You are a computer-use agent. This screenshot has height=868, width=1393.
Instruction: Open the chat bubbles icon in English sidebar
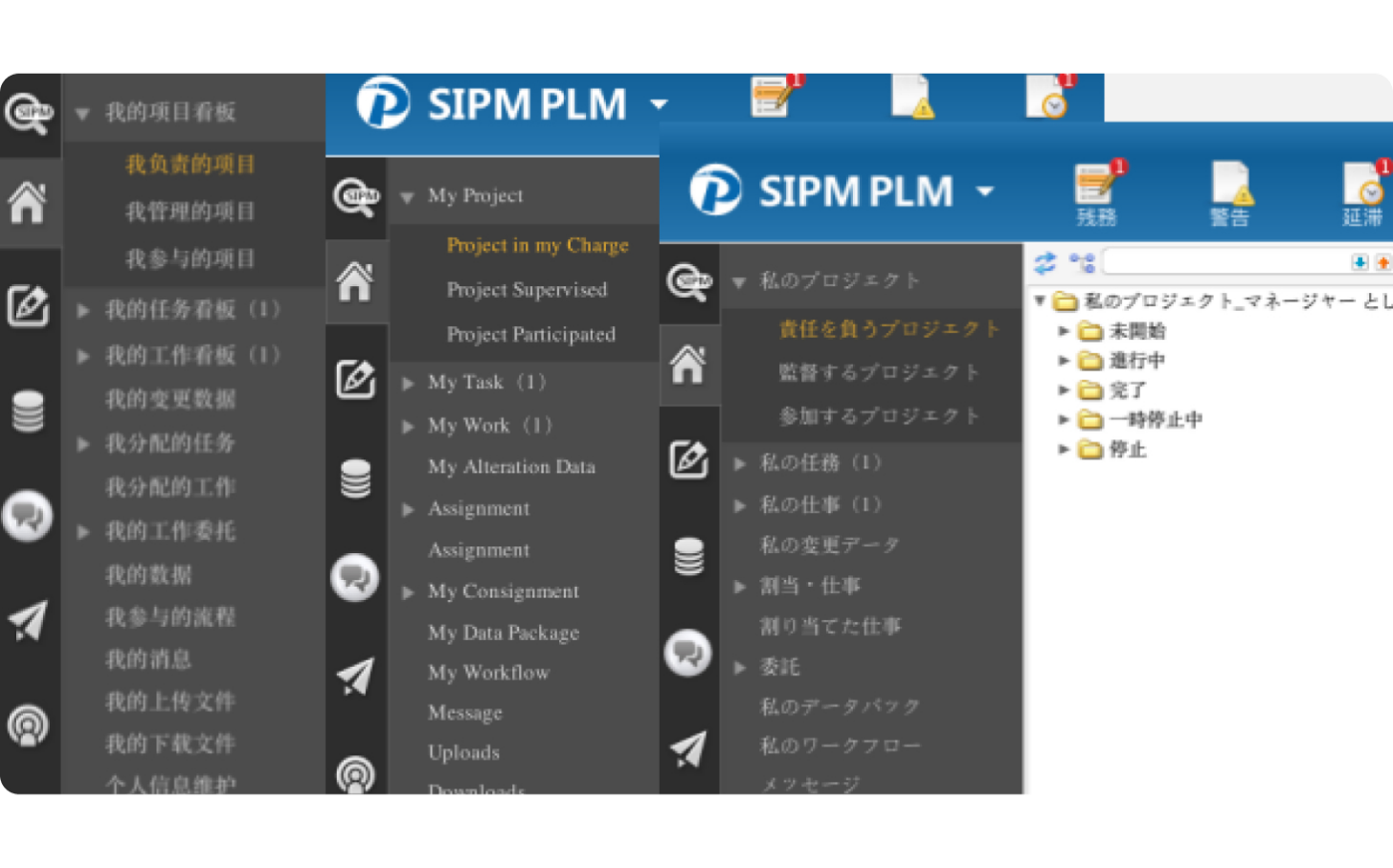click(355, 578)
